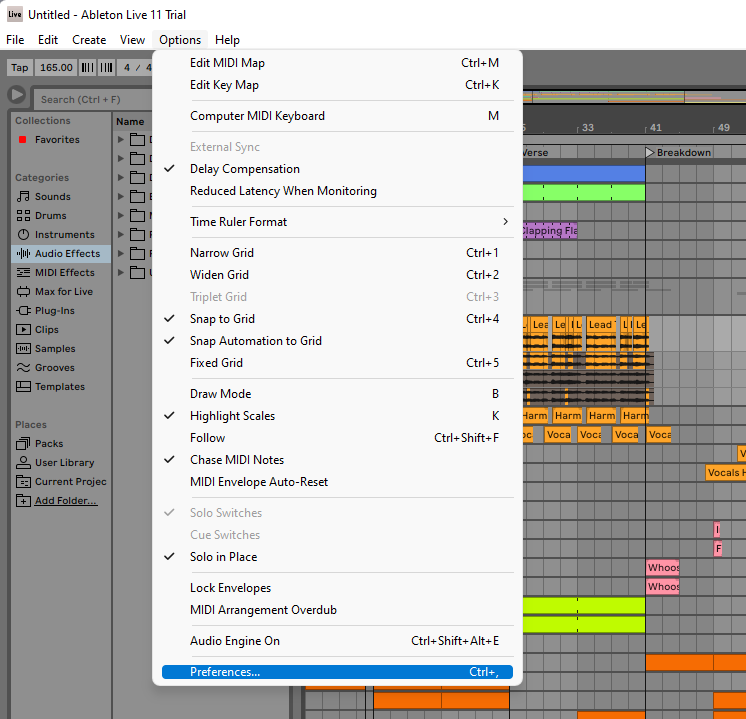Click the first metronome bars icon
746x719 pixels.
click(88, 68)
